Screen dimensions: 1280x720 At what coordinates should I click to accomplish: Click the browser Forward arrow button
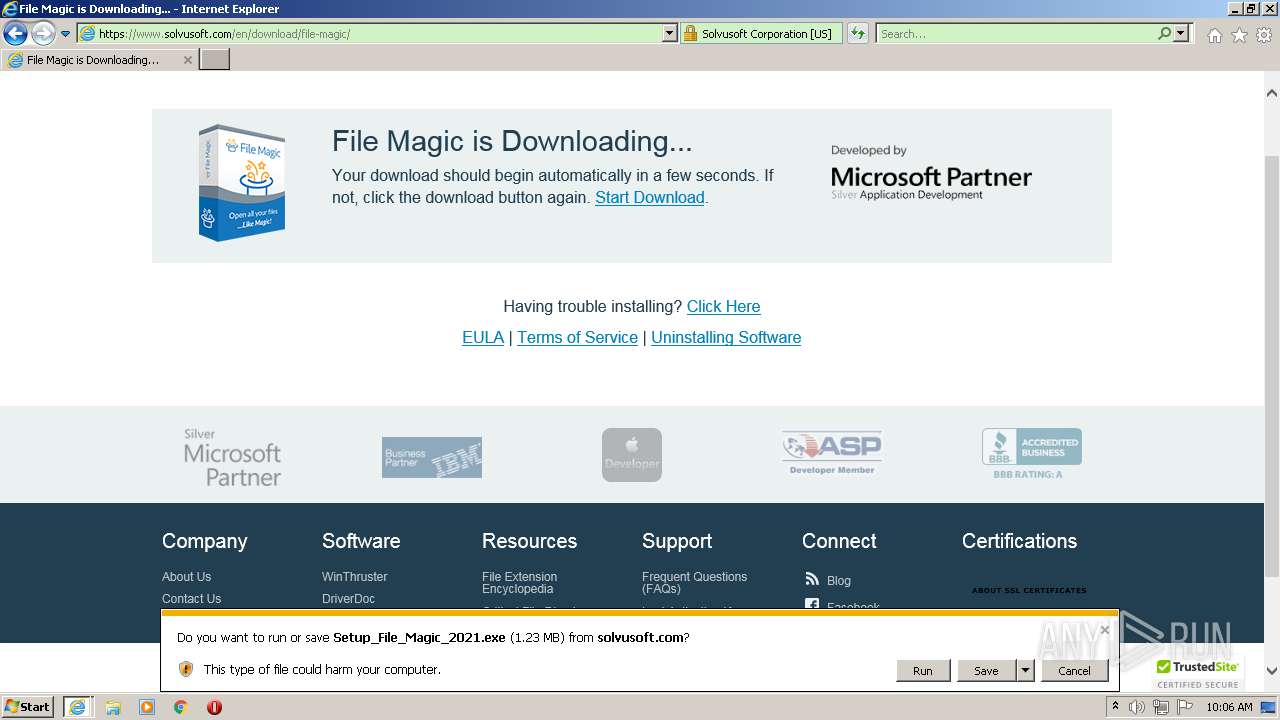tap(43, 34)
